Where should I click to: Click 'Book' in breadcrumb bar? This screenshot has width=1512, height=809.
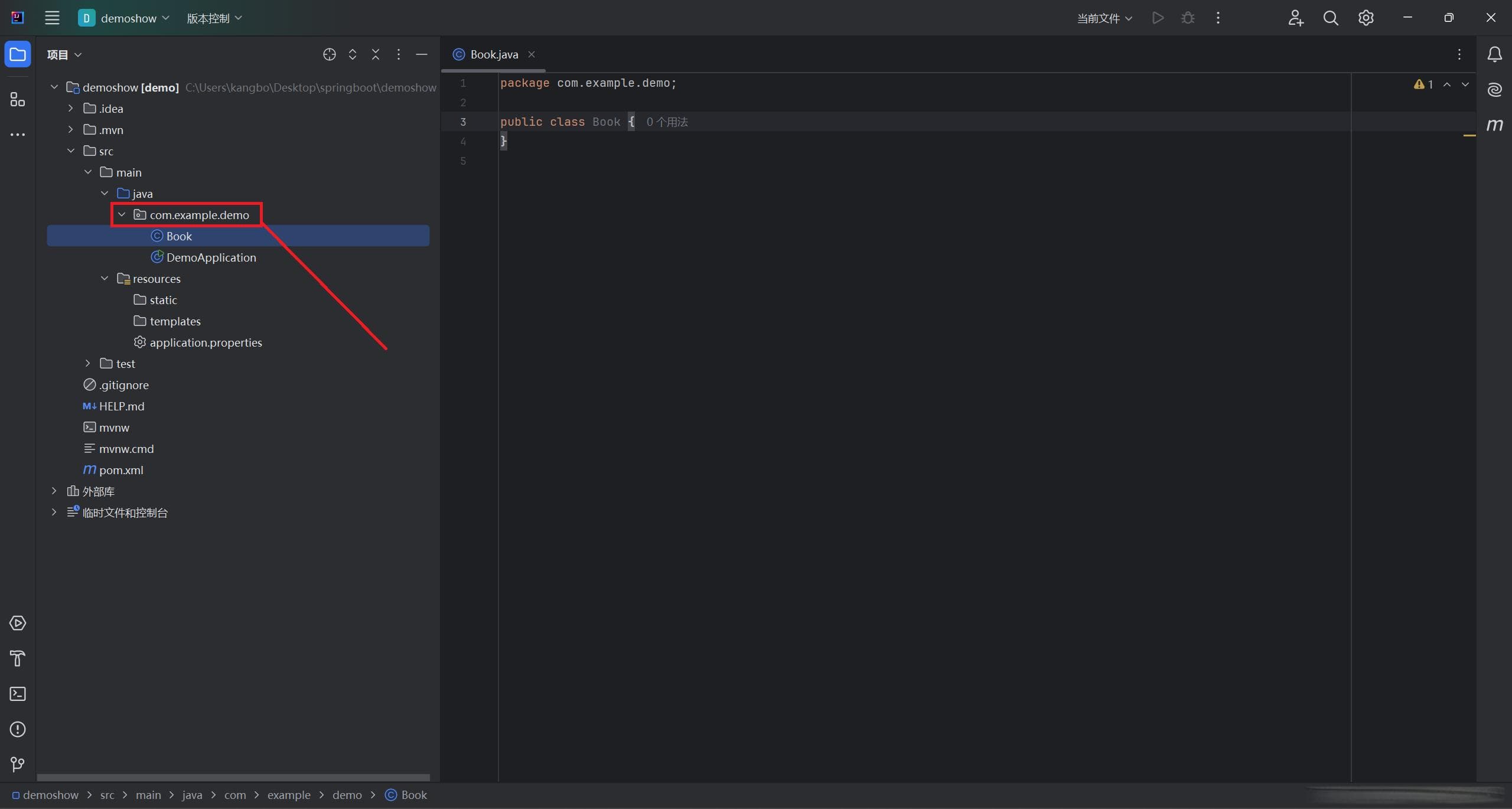point(406,795)
